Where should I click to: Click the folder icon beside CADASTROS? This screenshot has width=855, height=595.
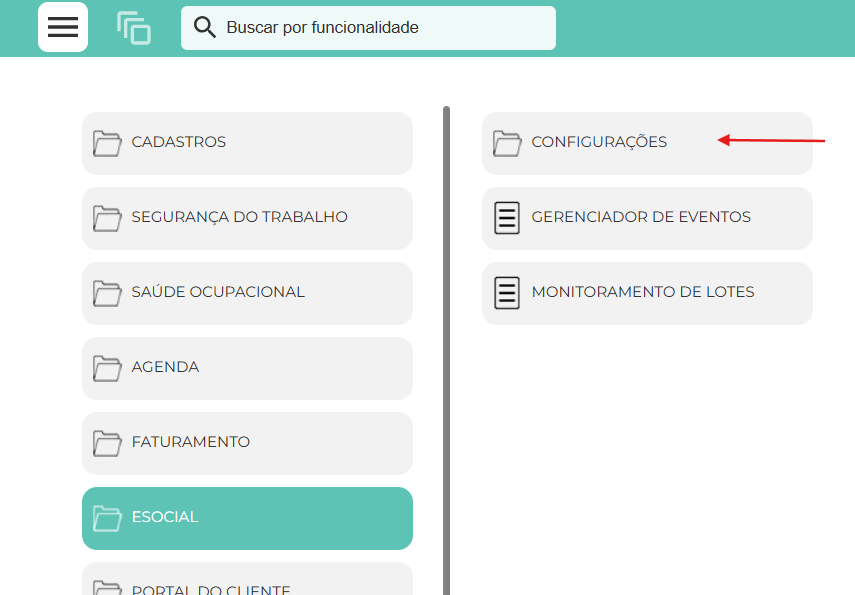[107, 143]
